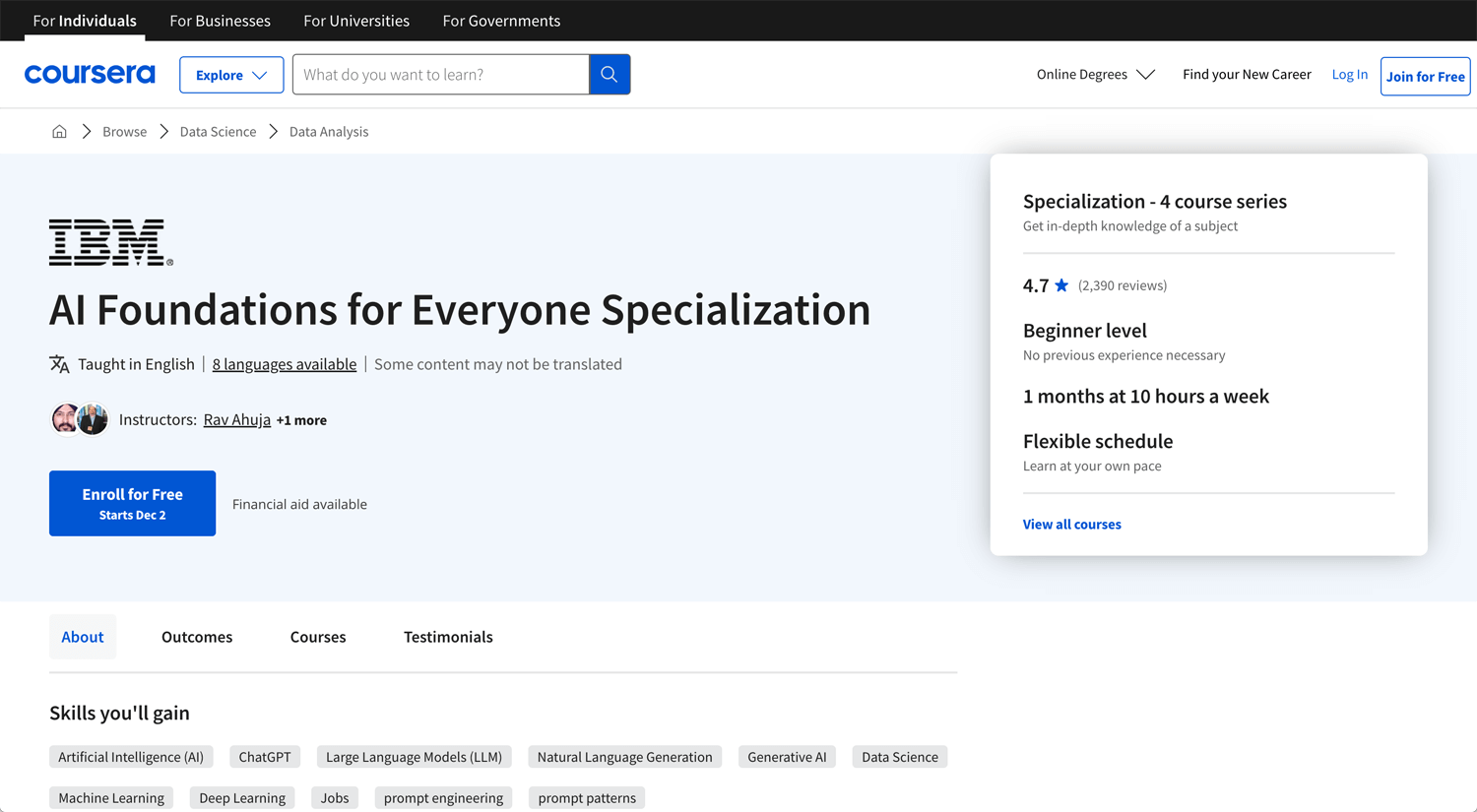Image resolution: width=1477 pixels, height=812 pixels.
Task: Switch to the Outcomes tab
Action: click(197, 637)
